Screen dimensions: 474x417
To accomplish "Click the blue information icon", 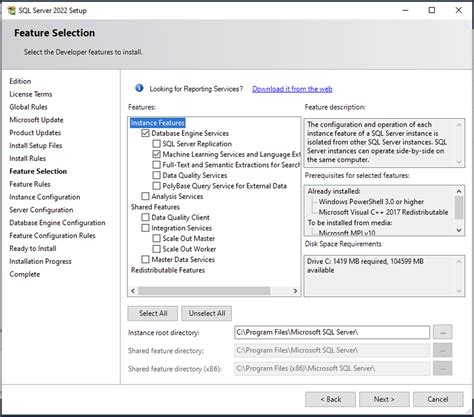I will click(x=139, y=88).
